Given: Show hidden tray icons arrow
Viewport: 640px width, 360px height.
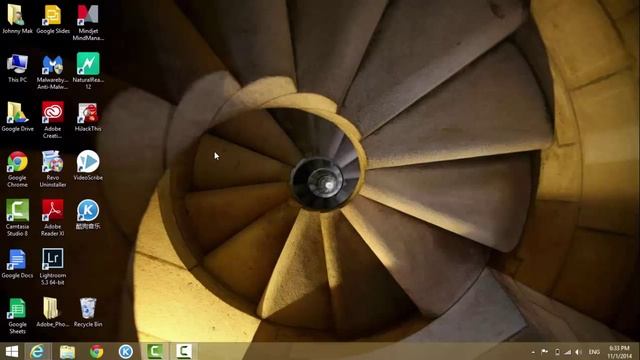Looking at the screenshot, I should [533, 352].
